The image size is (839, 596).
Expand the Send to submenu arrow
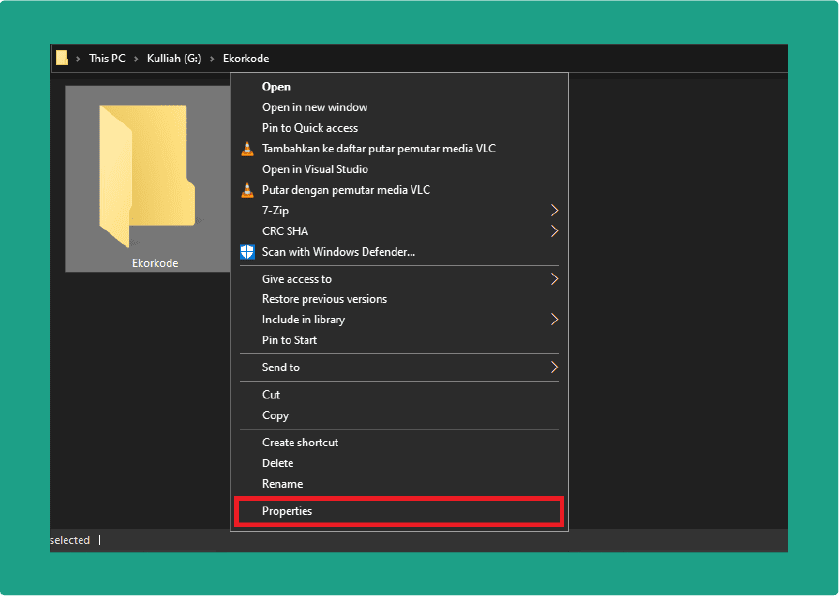tap(554, 367)
